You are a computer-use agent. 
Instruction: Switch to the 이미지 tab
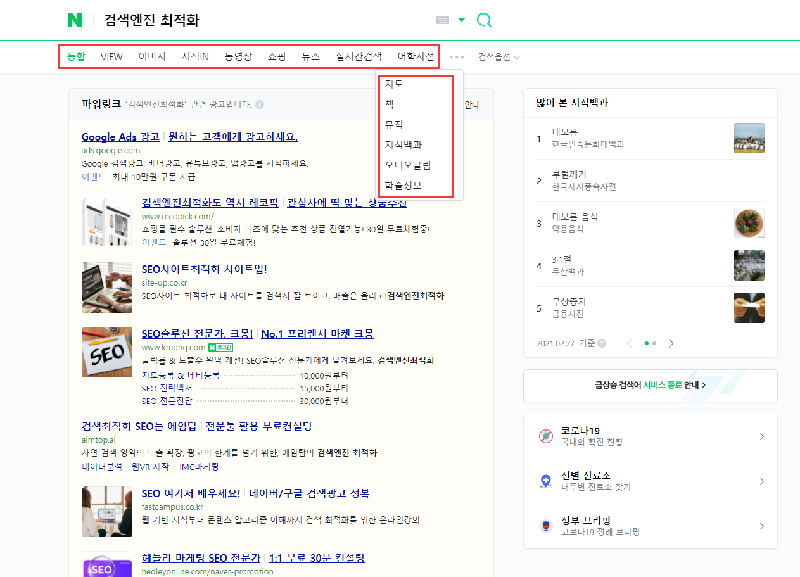[x=152, y=57]
